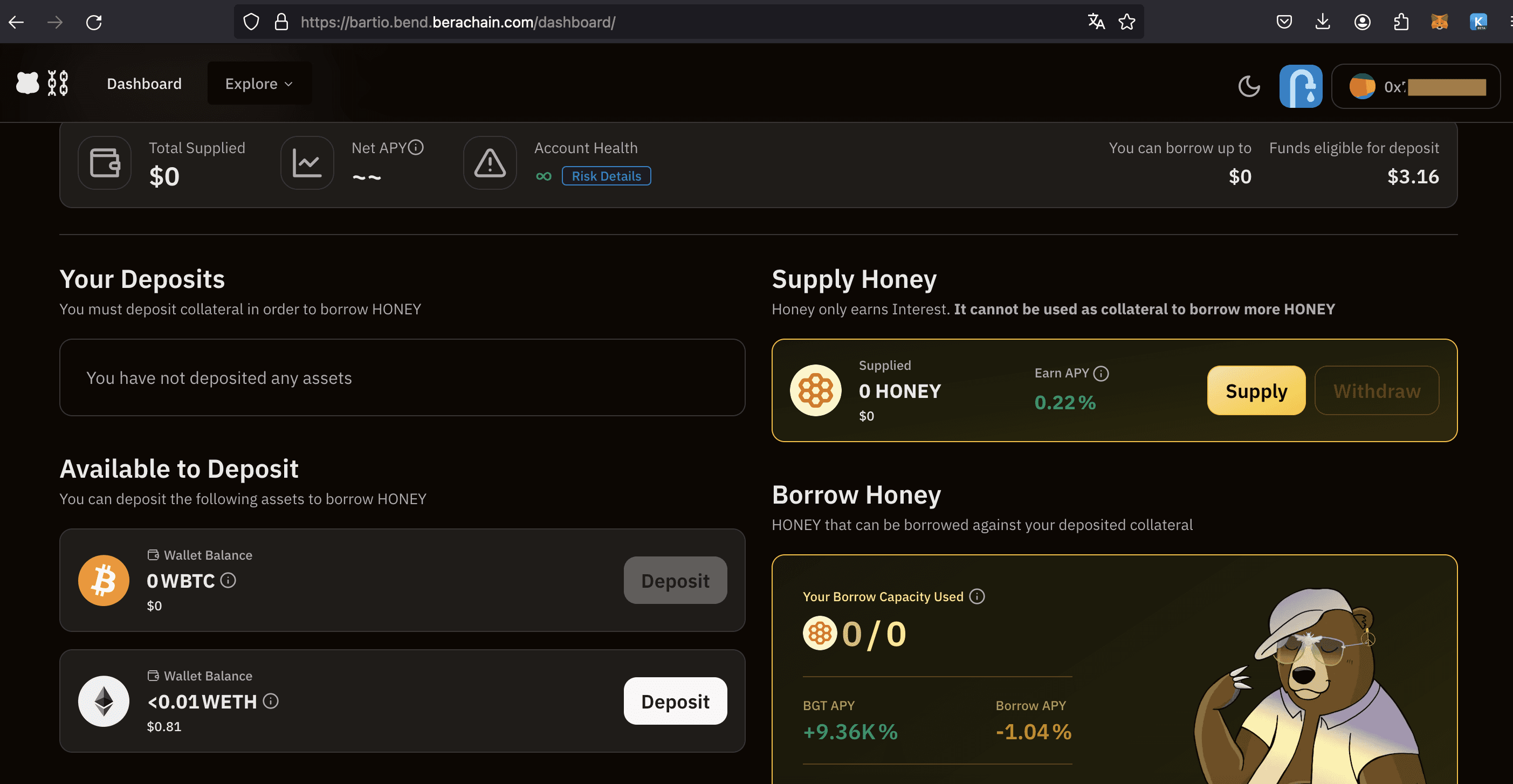Click Earn APY info icon
This screenshot has width=1513, height=784.
click(1101, 374)
